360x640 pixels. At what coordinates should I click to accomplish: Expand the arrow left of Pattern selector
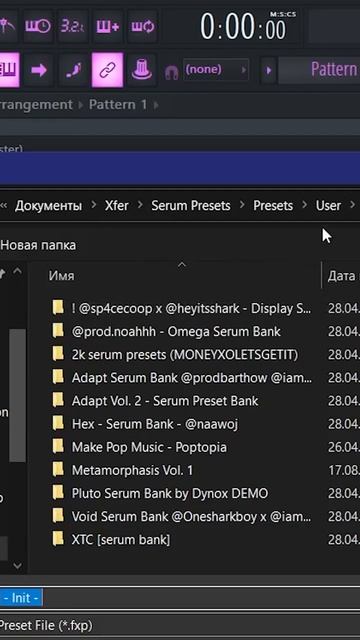268,70
